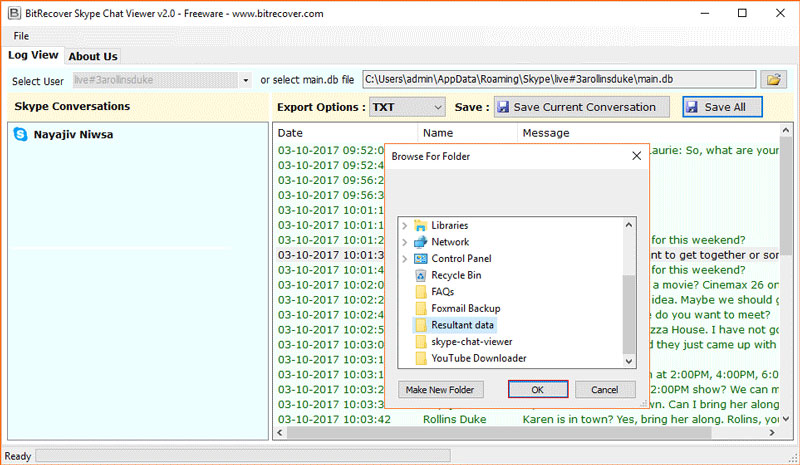
Task: Click the folder tree scroll up arrow
Action: tap(629, 225)
